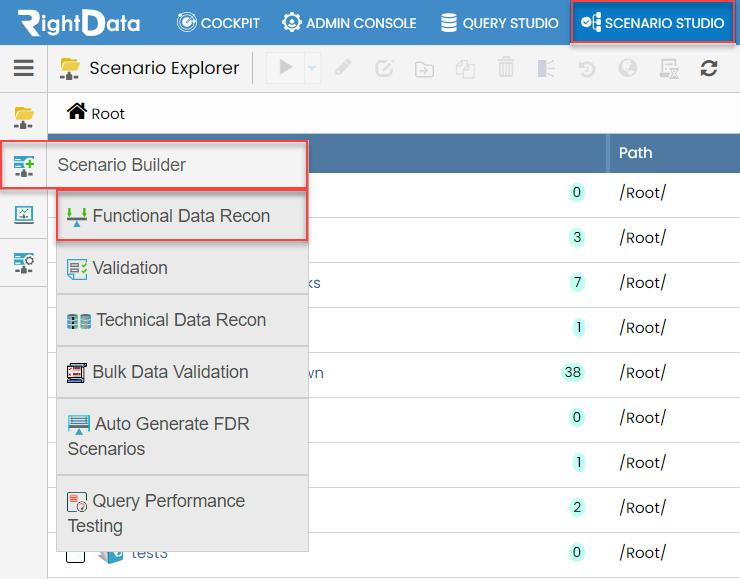
Task: Select the Scenario Studio tab
Action: pos(653,22)
